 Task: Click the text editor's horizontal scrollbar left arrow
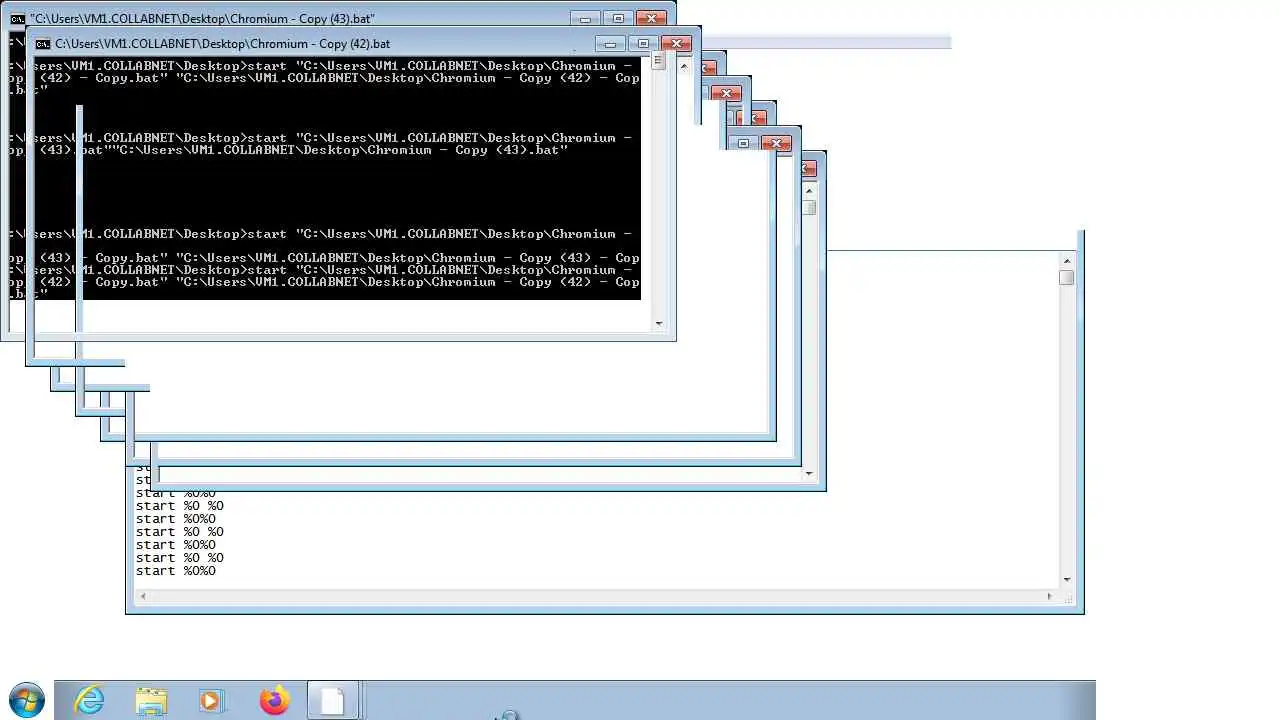[143, 596]
